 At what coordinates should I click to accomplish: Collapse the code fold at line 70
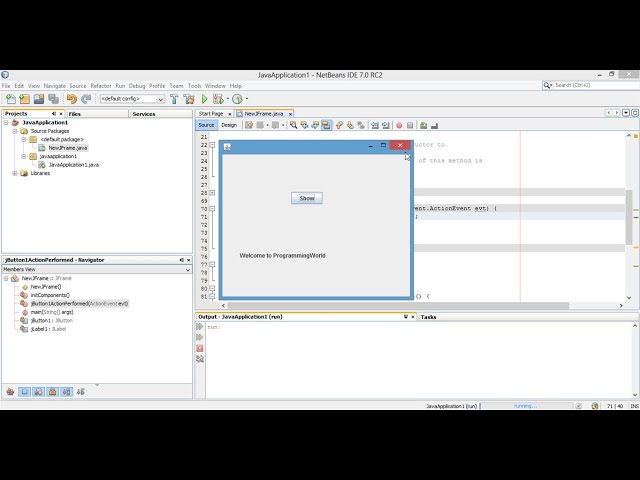point(212,209)
